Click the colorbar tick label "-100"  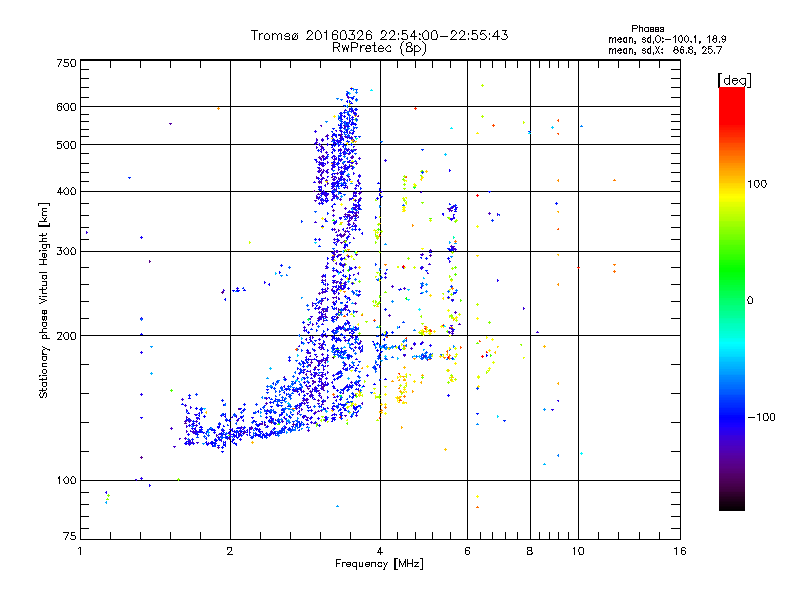tap(762, 417)
